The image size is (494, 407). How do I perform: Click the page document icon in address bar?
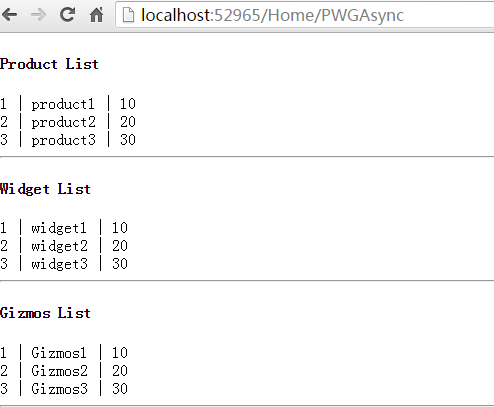[128, 15]
